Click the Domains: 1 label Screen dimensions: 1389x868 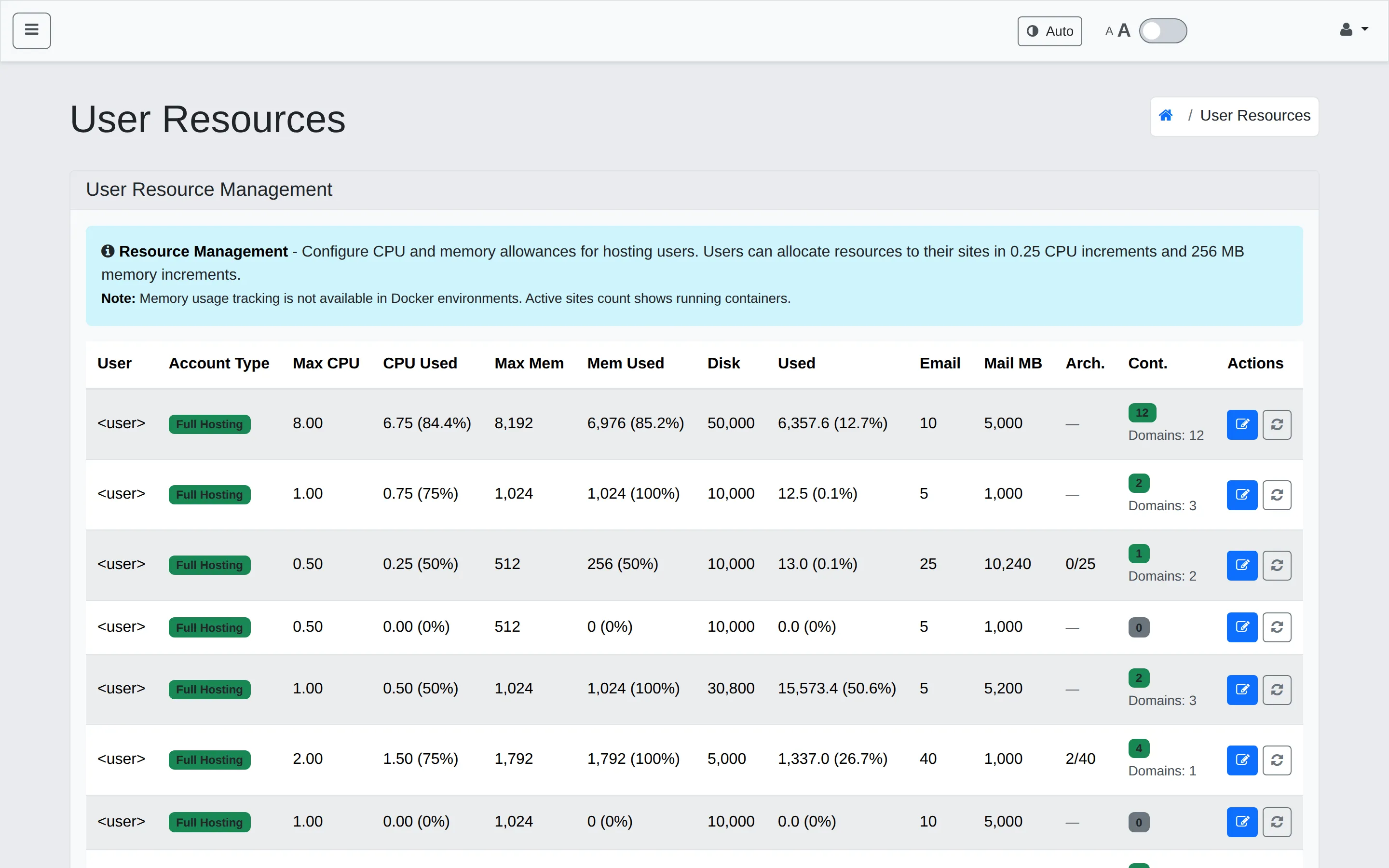[1162, 771]
